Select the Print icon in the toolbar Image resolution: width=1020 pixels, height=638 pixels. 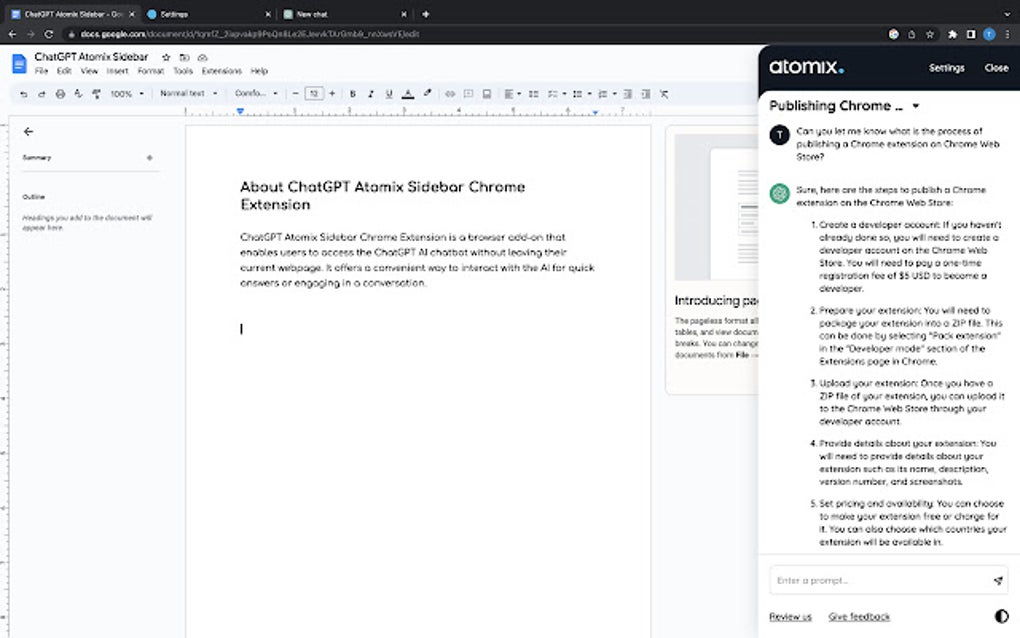61,93
